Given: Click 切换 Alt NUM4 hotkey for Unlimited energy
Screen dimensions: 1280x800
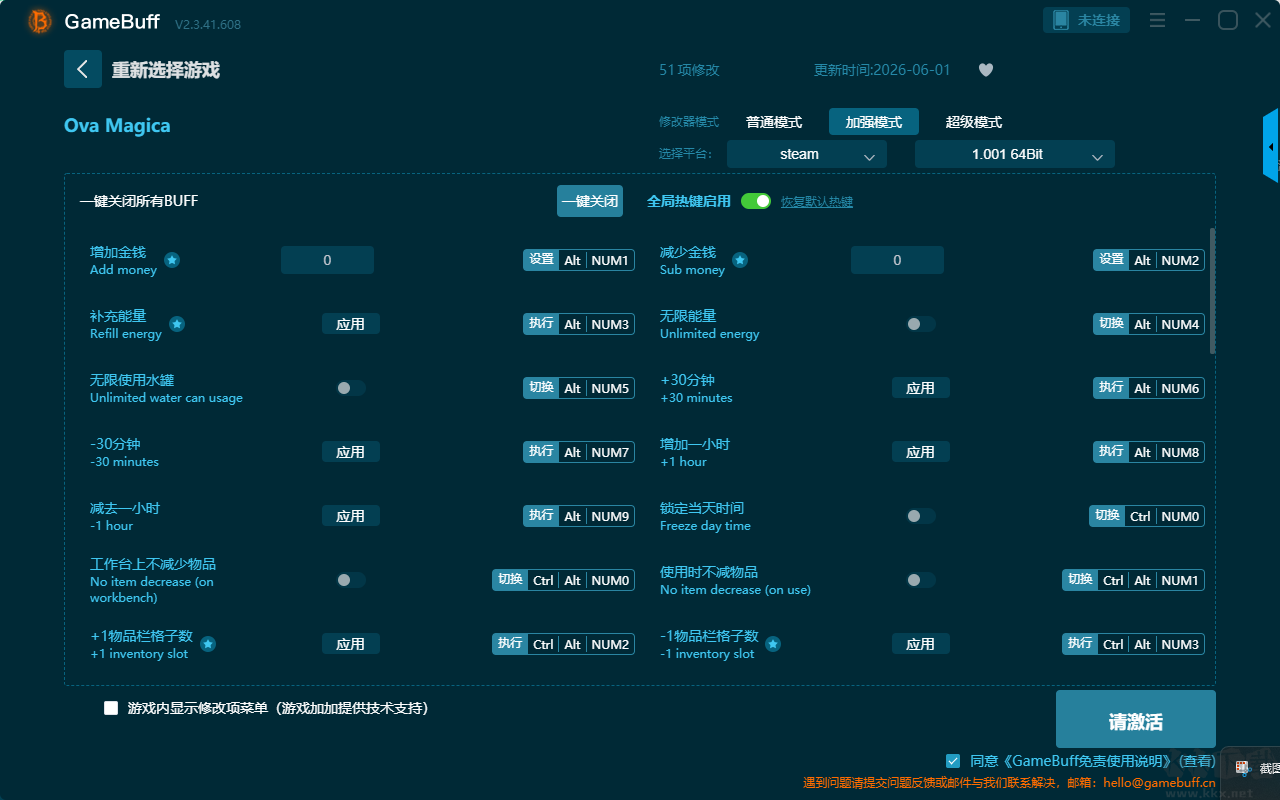Looking at the screenshot, I should tap(1149, 324).
